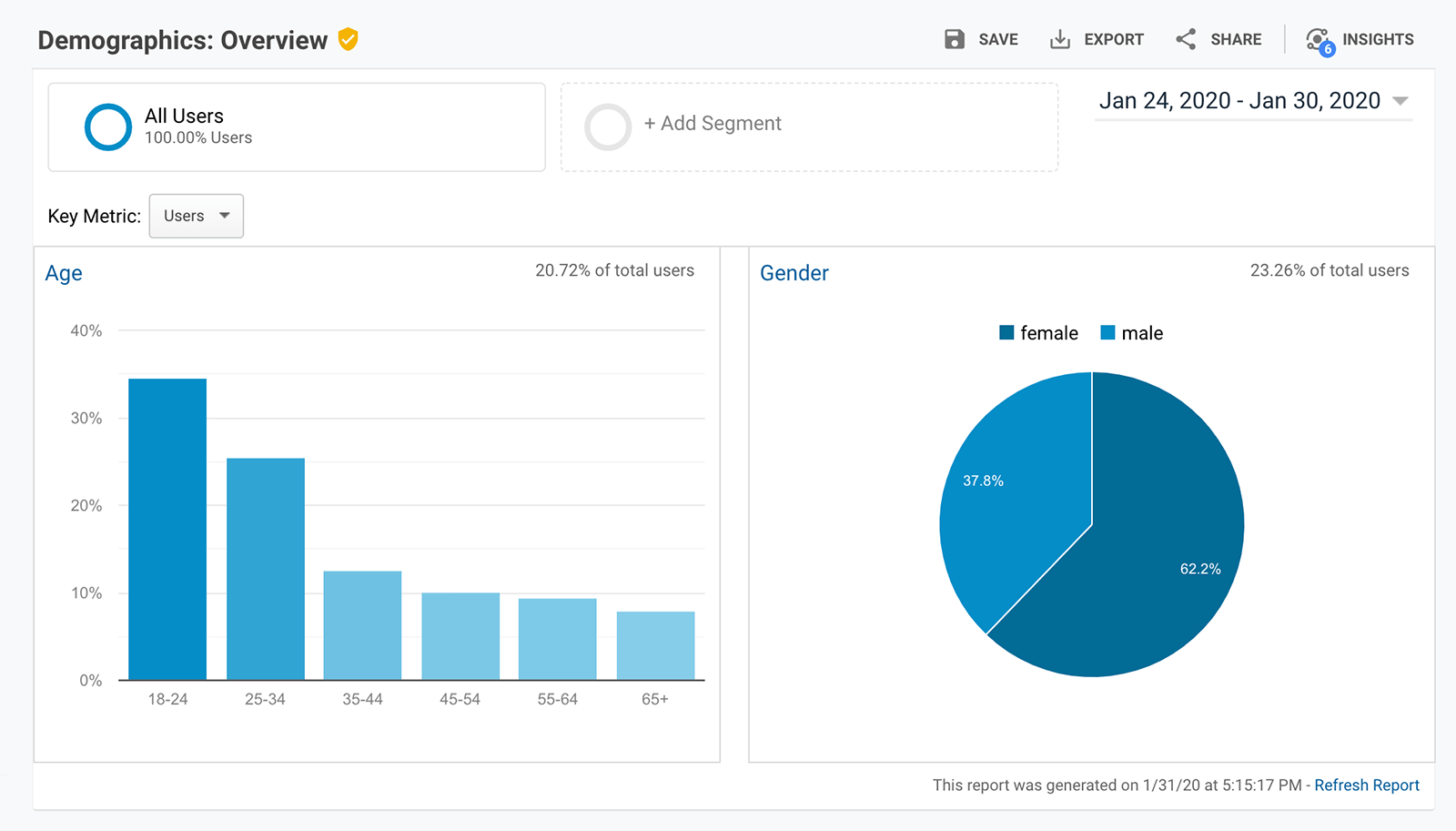The height and width of the screenshot is (831, 1456).
Task: Open the Users key metric dropdown
Action: click(x=197, y=216)
